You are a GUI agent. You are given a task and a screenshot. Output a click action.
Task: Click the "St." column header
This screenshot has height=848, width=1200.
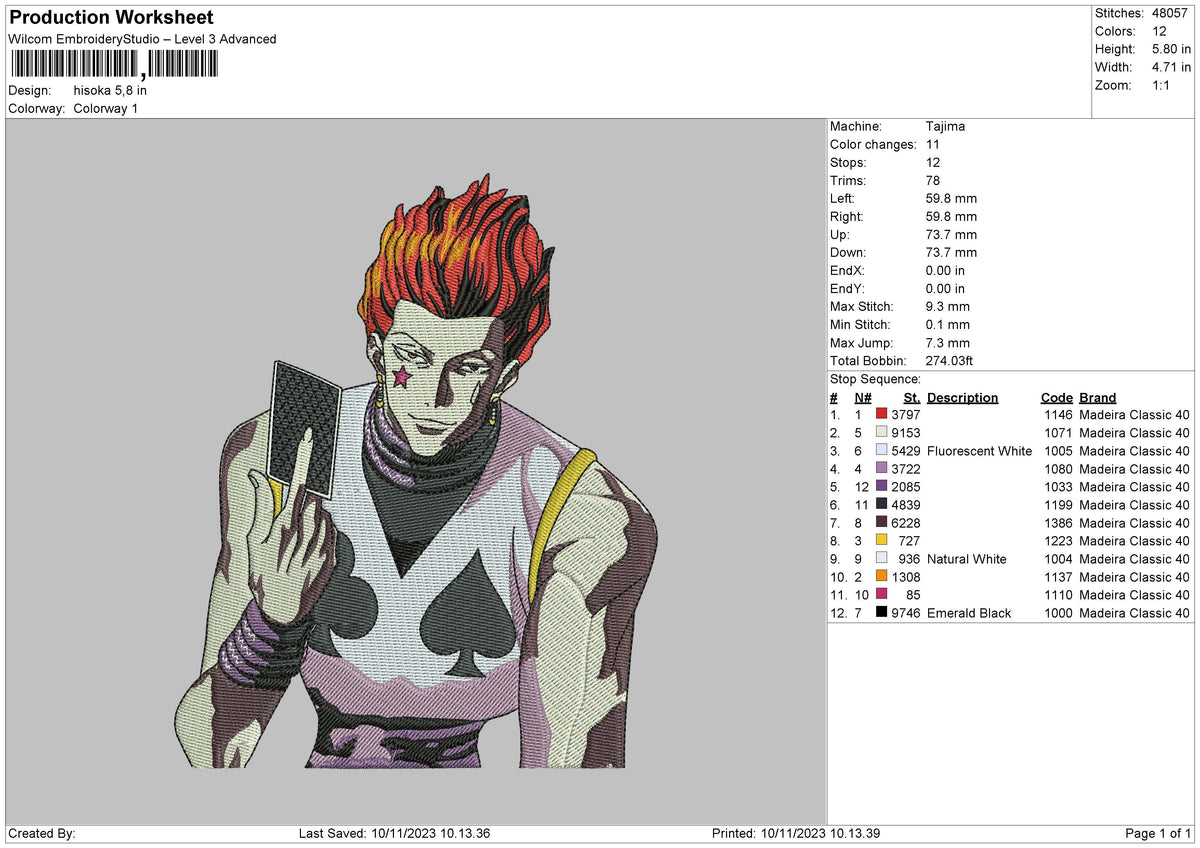tap(912, 397)
